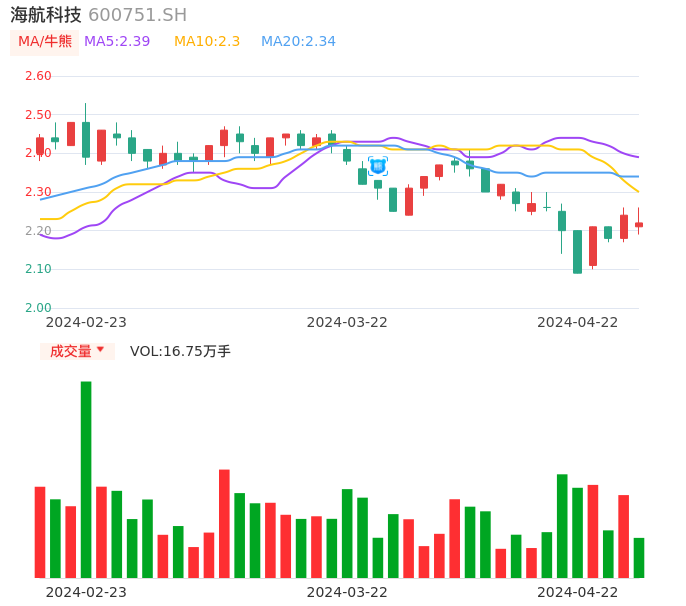Click the 2024-04-22 date label under volume chart
This screenshot has height=606, width=686.
point(578,592)
